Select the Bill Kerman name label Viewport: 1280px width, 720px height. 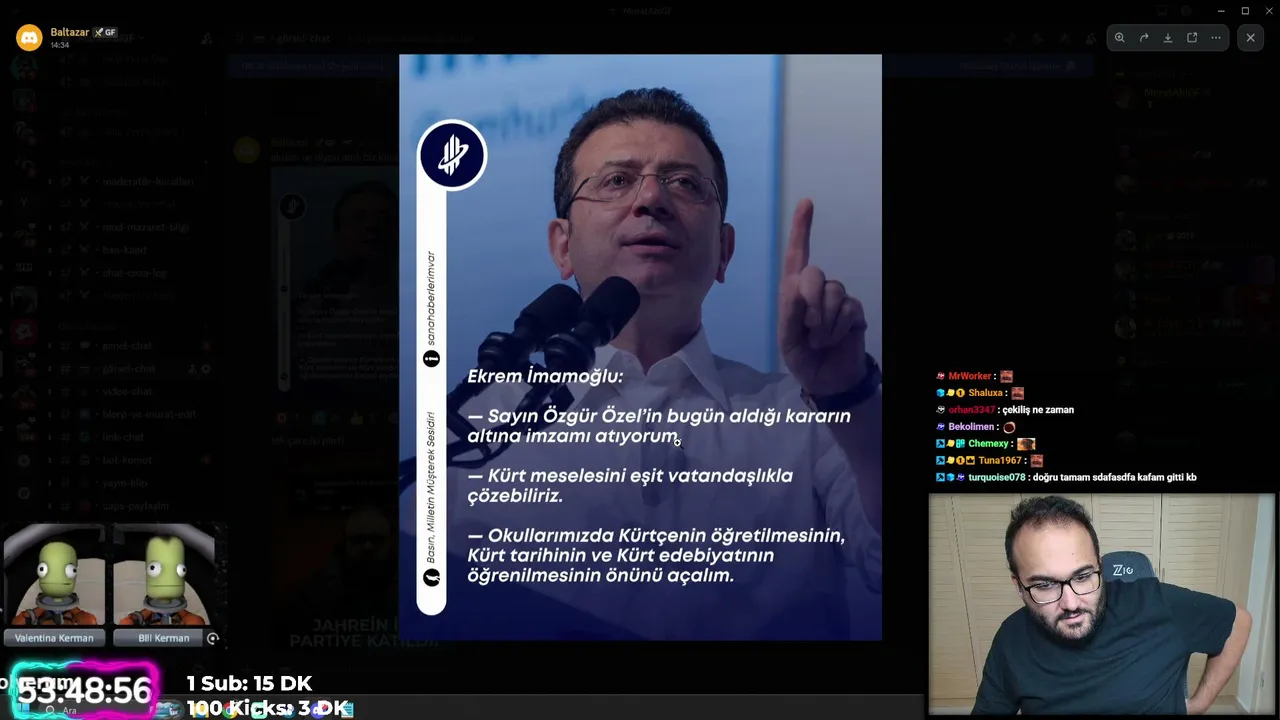click(163, 638)
